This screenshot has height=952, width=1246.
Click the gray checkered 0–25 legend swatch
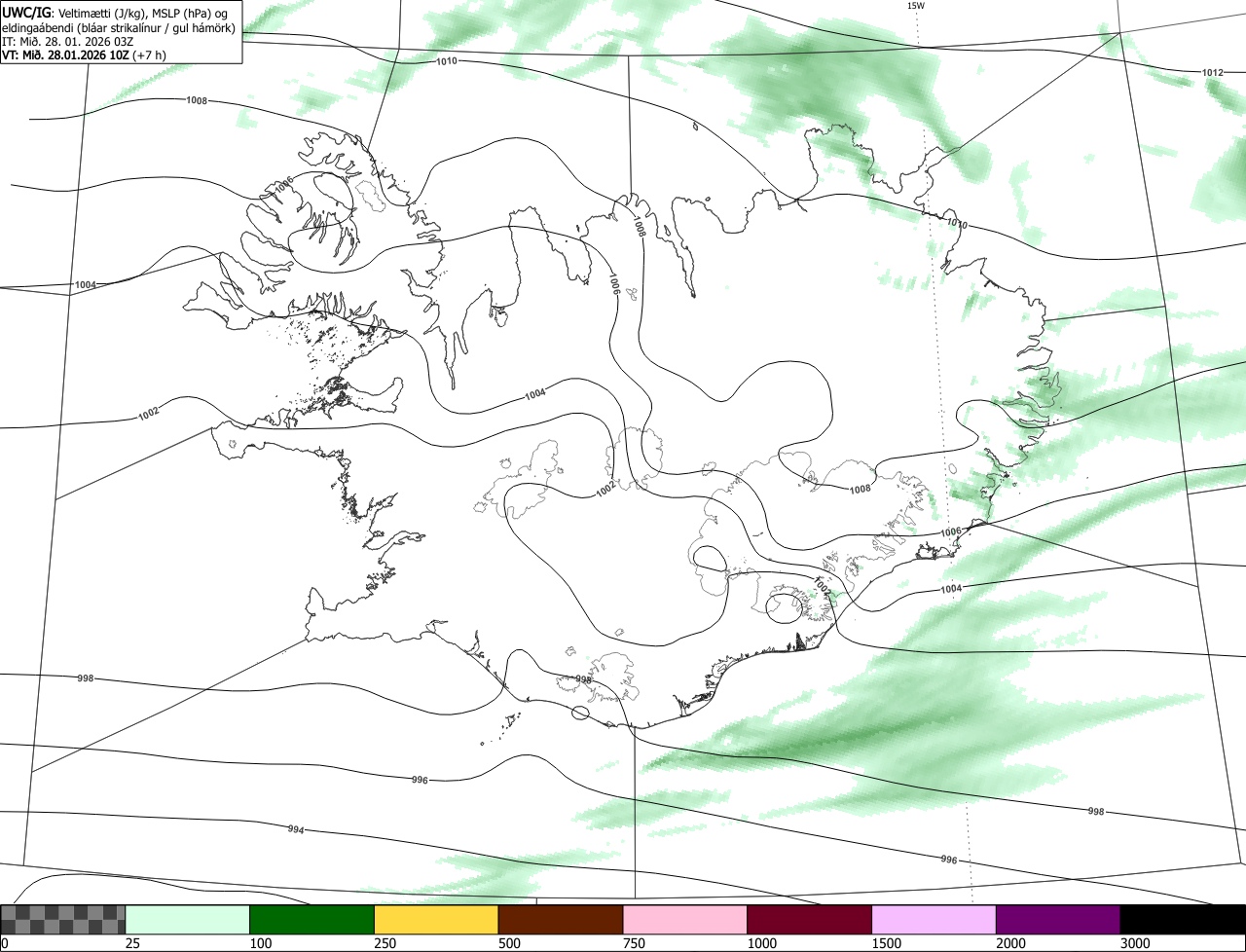(x=63, y=919)
